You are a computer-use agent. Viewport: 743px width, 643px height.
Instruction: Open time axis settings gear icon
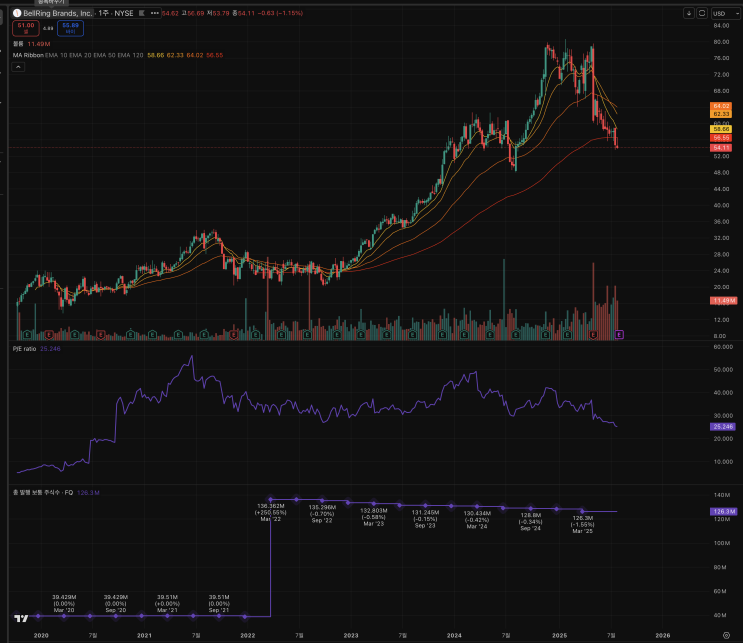(x=726, y=635)
